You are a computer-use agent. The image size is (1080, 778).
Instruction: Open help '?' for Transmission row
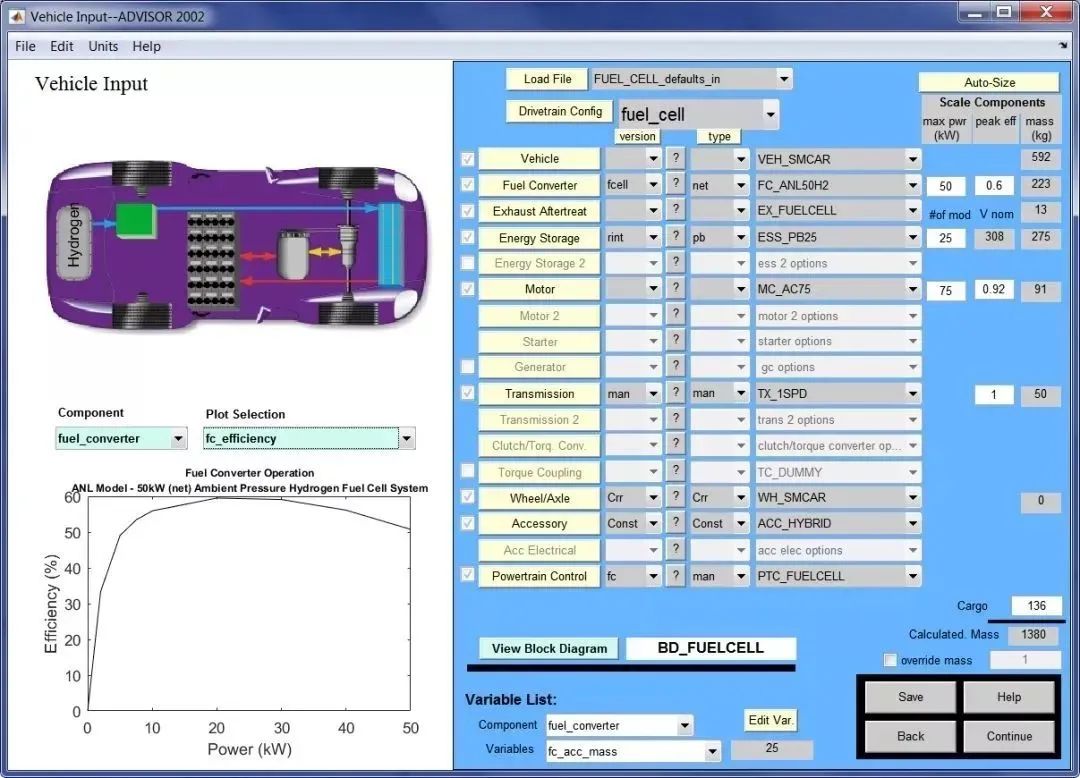pyautogui.click(x=676, y=392)
